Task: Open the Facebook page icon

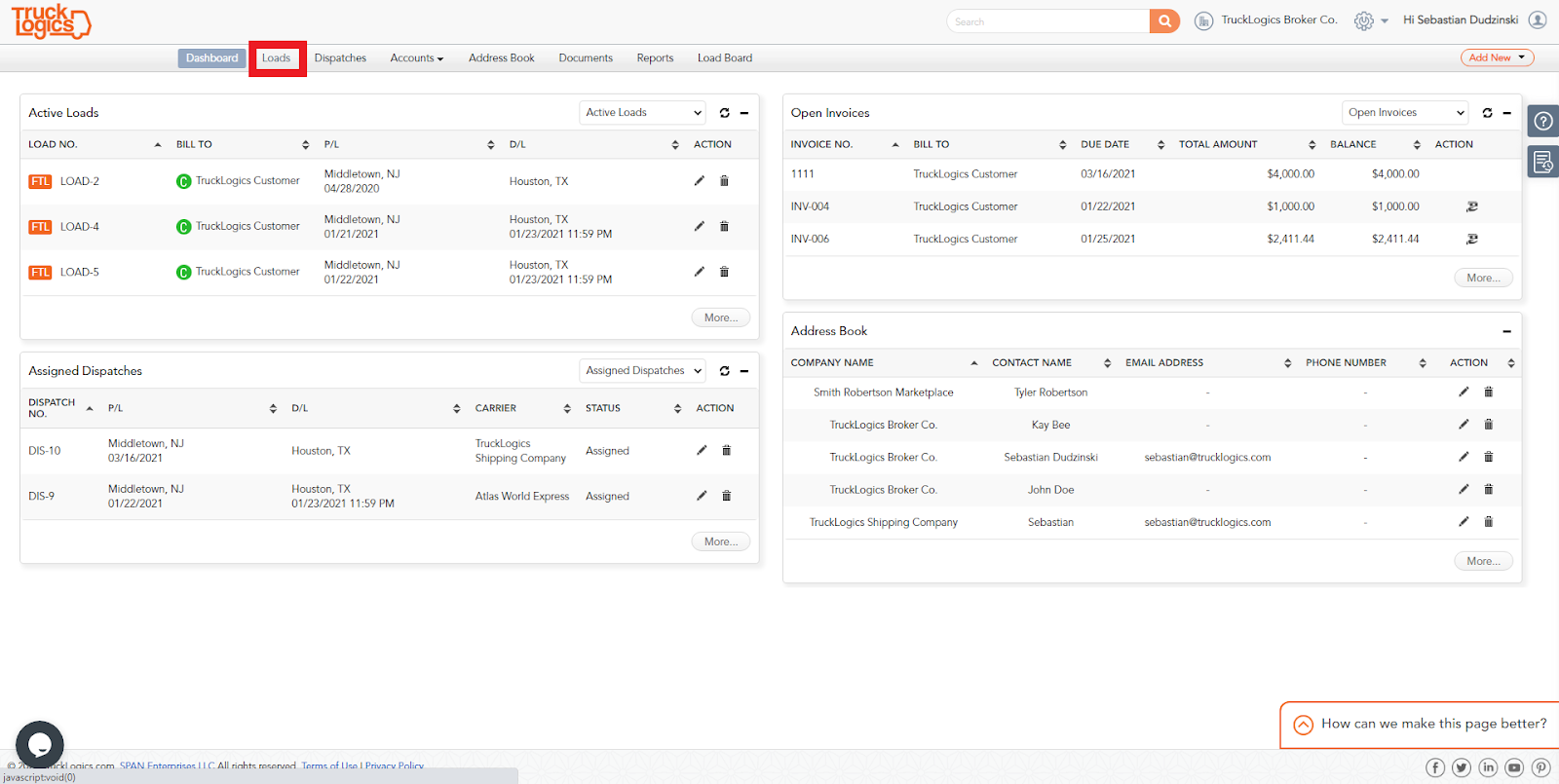Action: tap(1435, 767)
